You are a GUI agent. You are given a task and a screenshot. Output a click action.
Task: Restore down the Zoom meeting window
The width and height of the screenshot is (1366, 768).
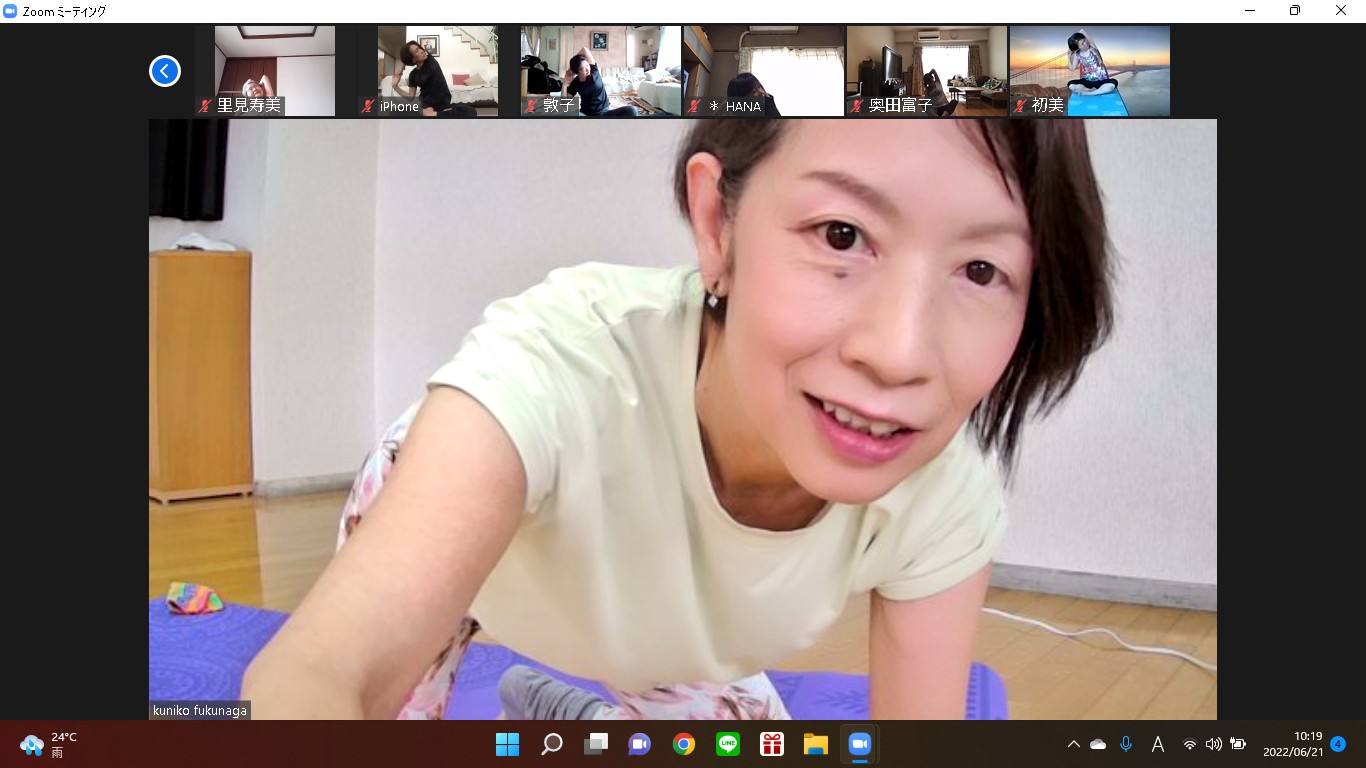(1295, 11)
